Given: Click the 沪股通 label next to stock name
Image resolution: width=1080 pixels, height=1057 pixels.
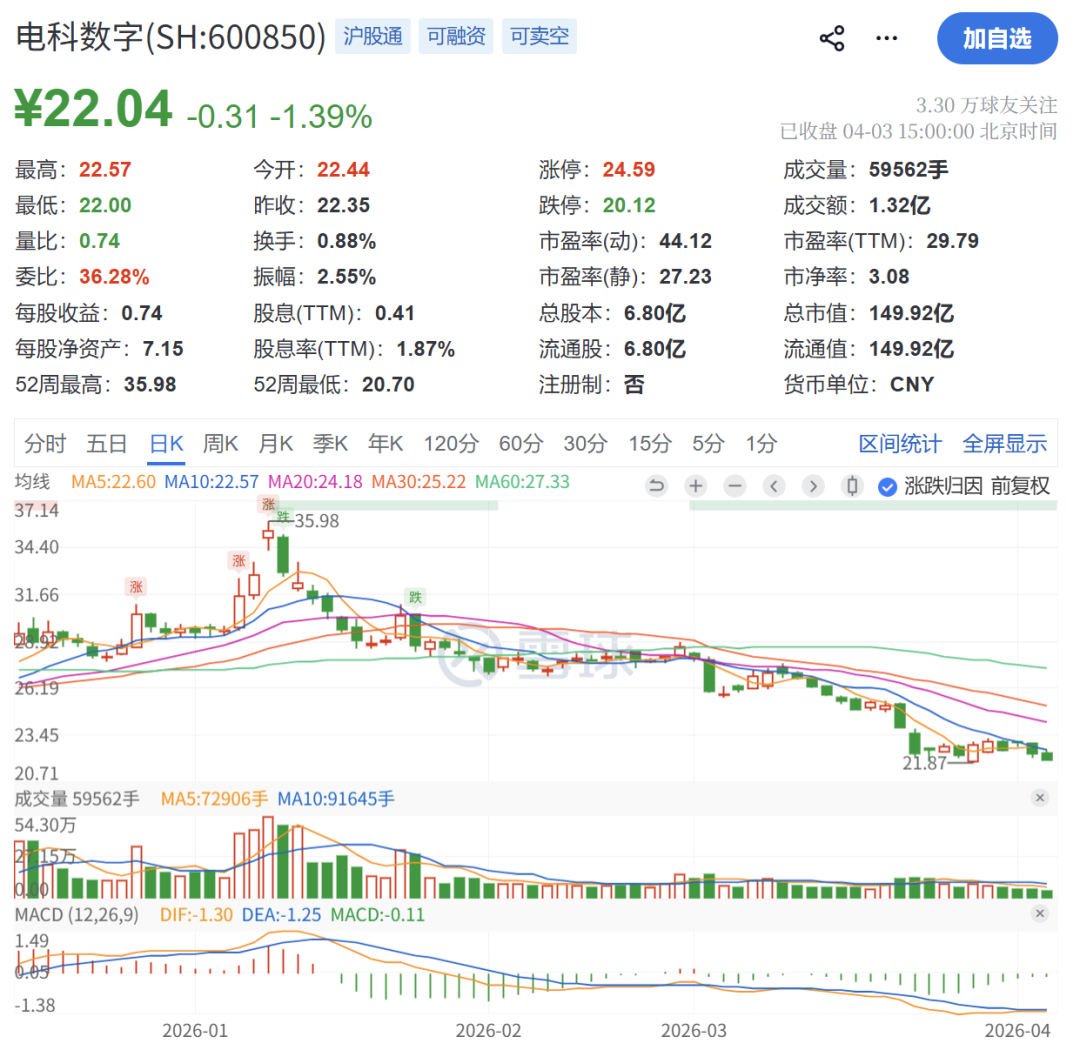Looking at the screenshot, I should (x=372, y=35).
